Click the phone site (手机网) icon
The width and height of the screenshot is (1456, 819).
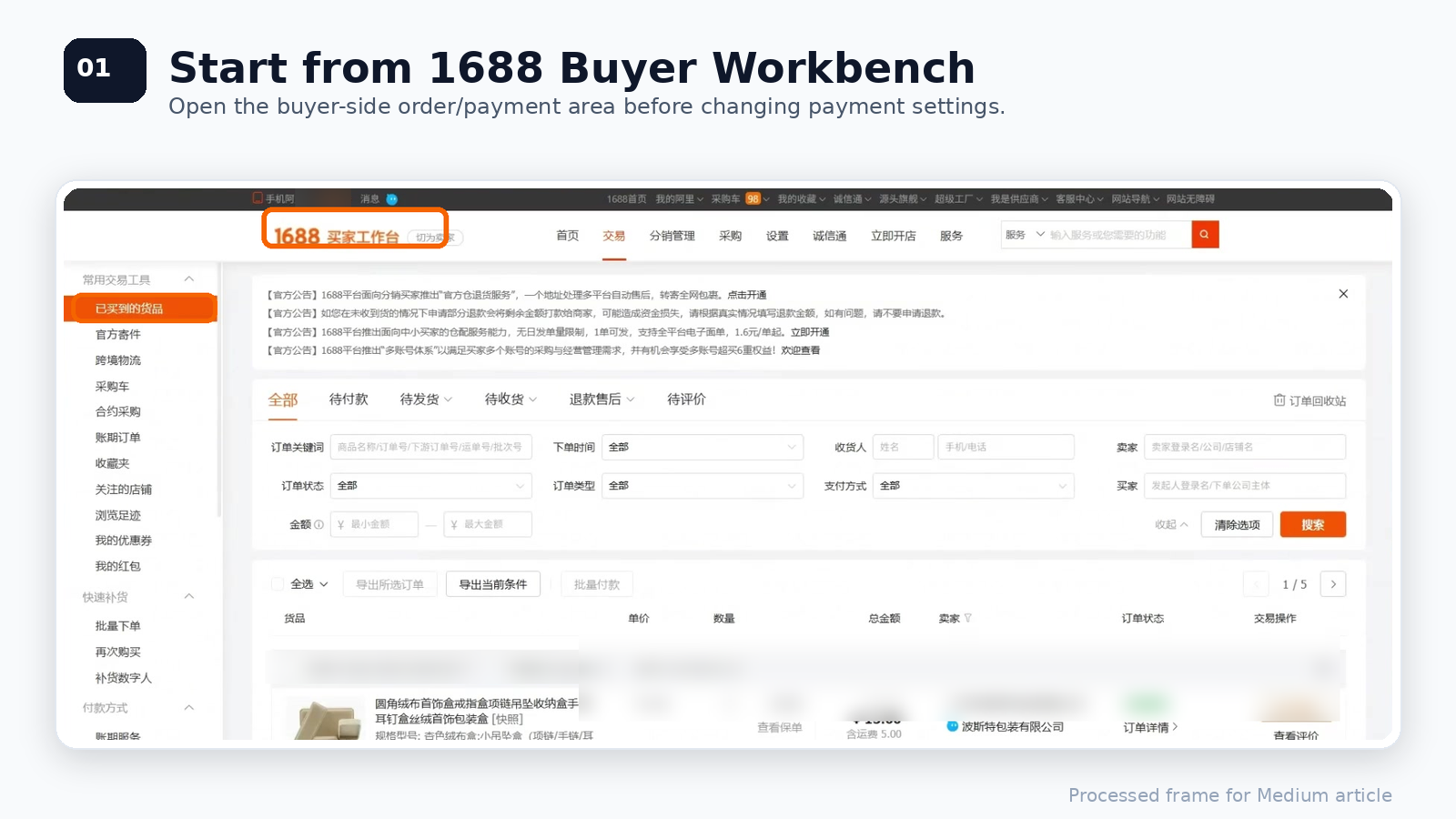pyautogui.click(x=258, y=198)
